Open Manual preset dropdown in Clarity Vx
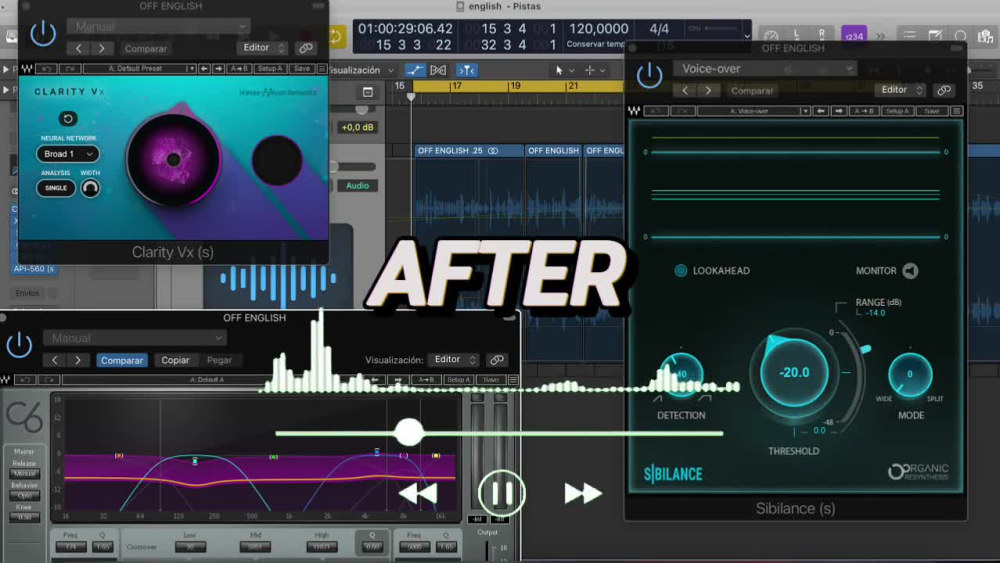1000x563 pixels. pos(158,27)
